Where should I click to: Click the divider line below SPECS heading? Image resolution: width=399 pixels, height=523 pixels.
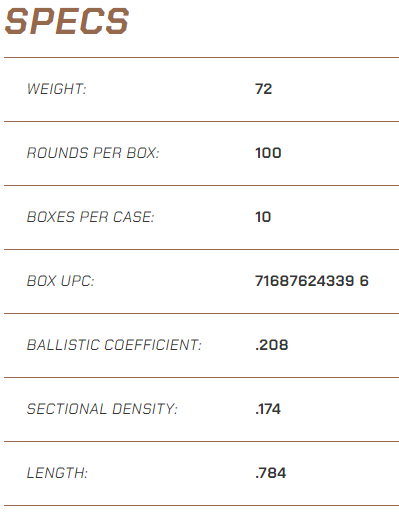tap(202, 57)
